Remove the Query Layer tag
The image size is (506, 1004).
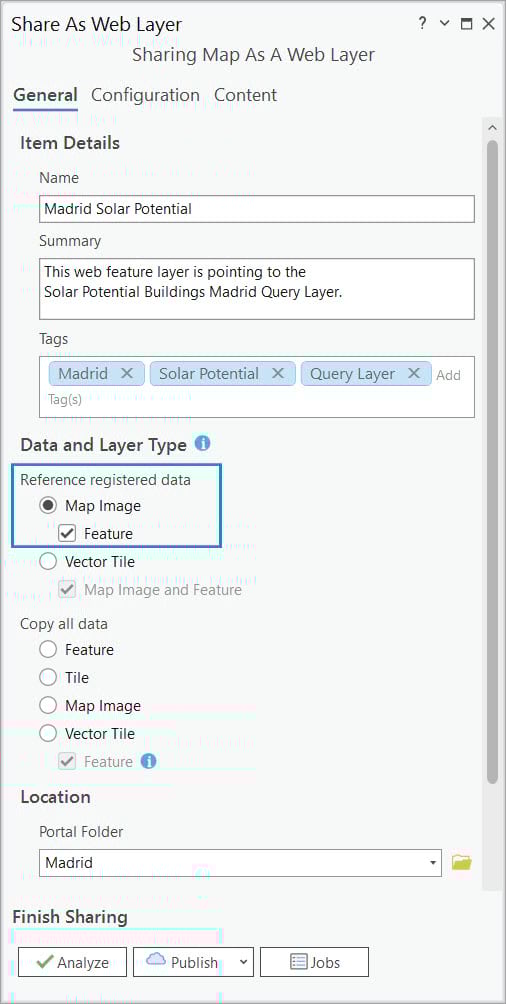(x=414, y=373)
